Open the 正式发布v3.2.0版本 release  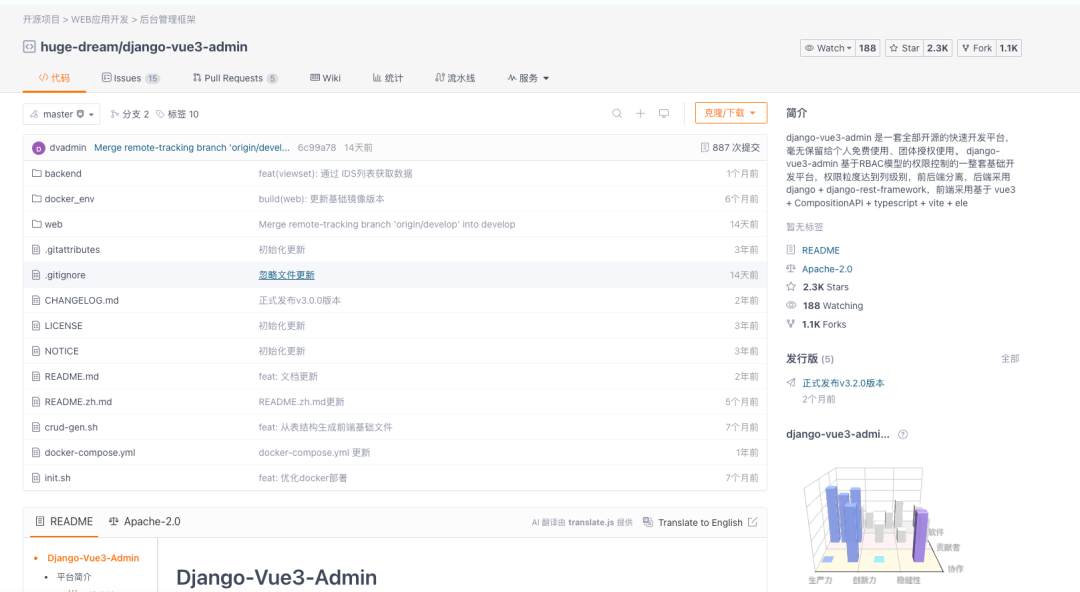point(843,383)
